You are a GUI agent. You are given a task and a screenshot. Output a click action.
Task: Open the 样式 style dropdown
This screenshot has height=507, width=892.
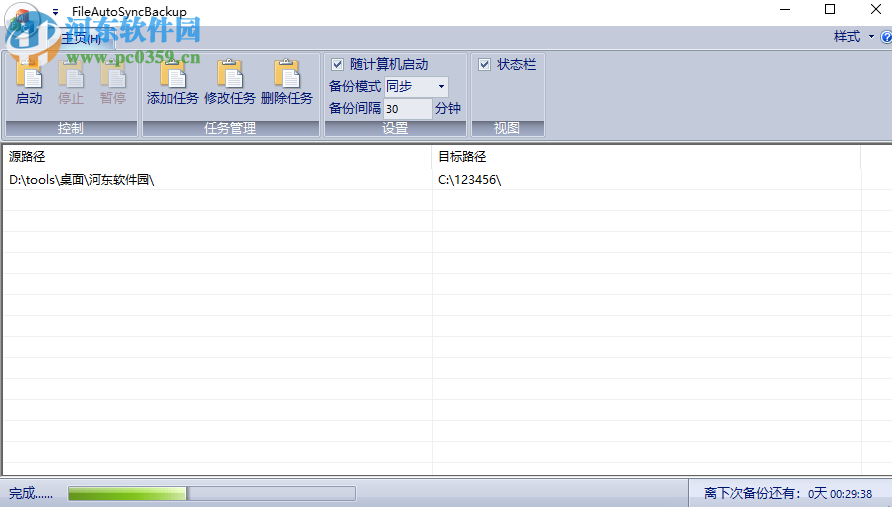pyautogui.click(x=853, y=37)
